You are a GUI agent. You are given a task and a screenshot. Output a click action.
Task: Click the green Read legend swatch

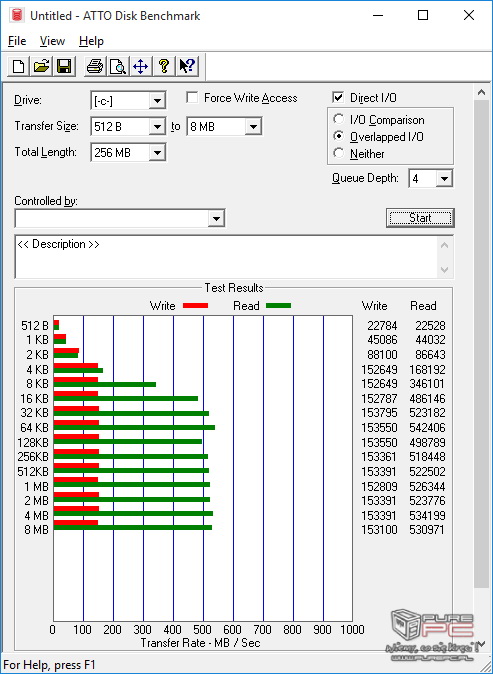[279, 306]
